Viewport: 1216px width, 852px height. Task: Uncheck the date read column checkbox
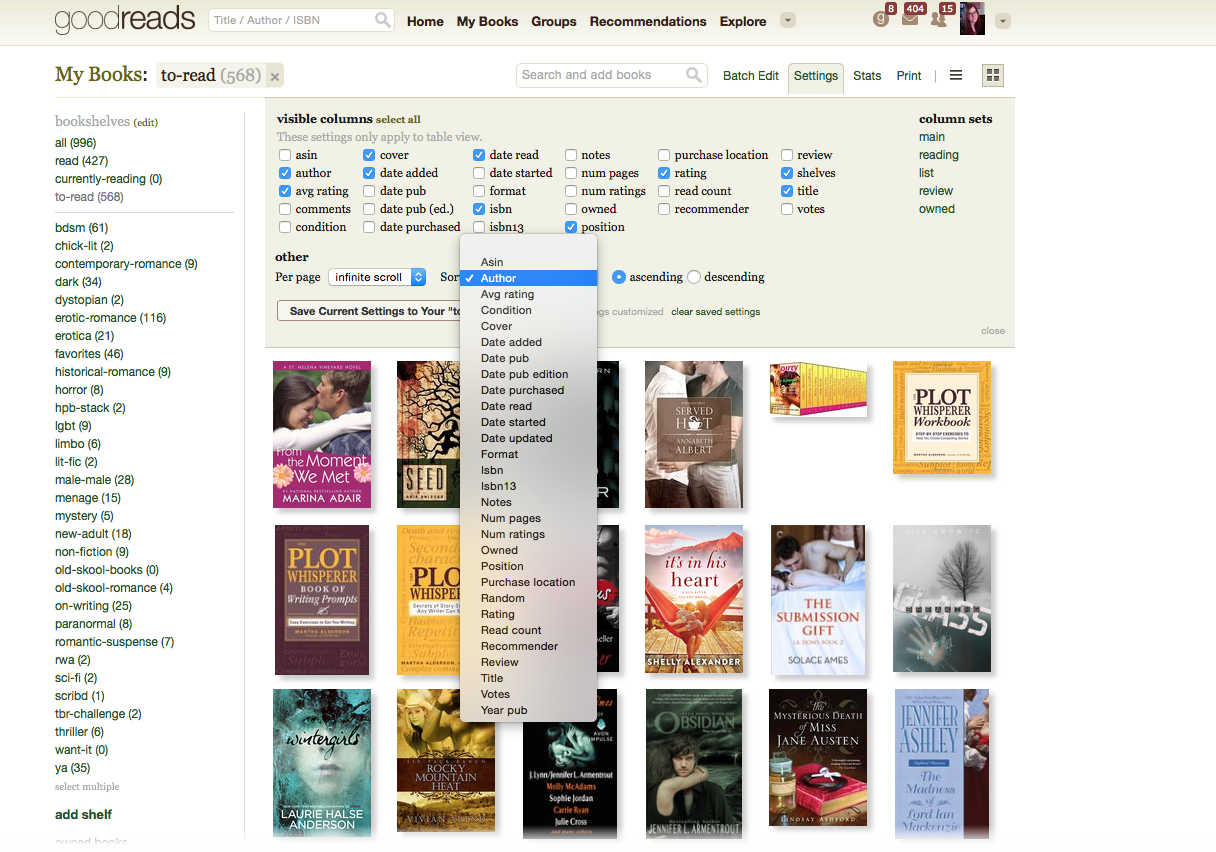point(479,155)
